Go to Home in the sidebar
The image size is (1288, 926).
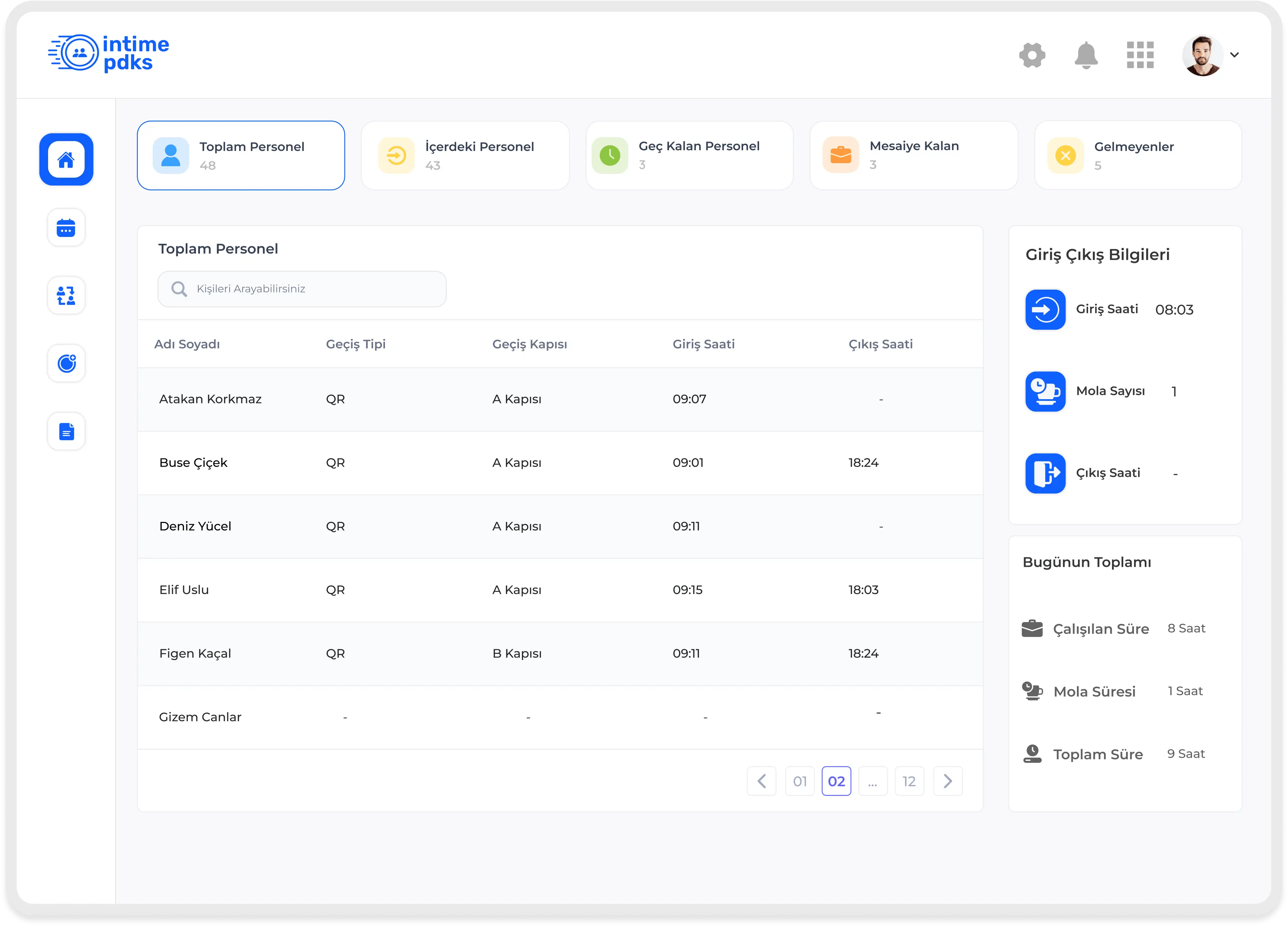tap(66, 160)
